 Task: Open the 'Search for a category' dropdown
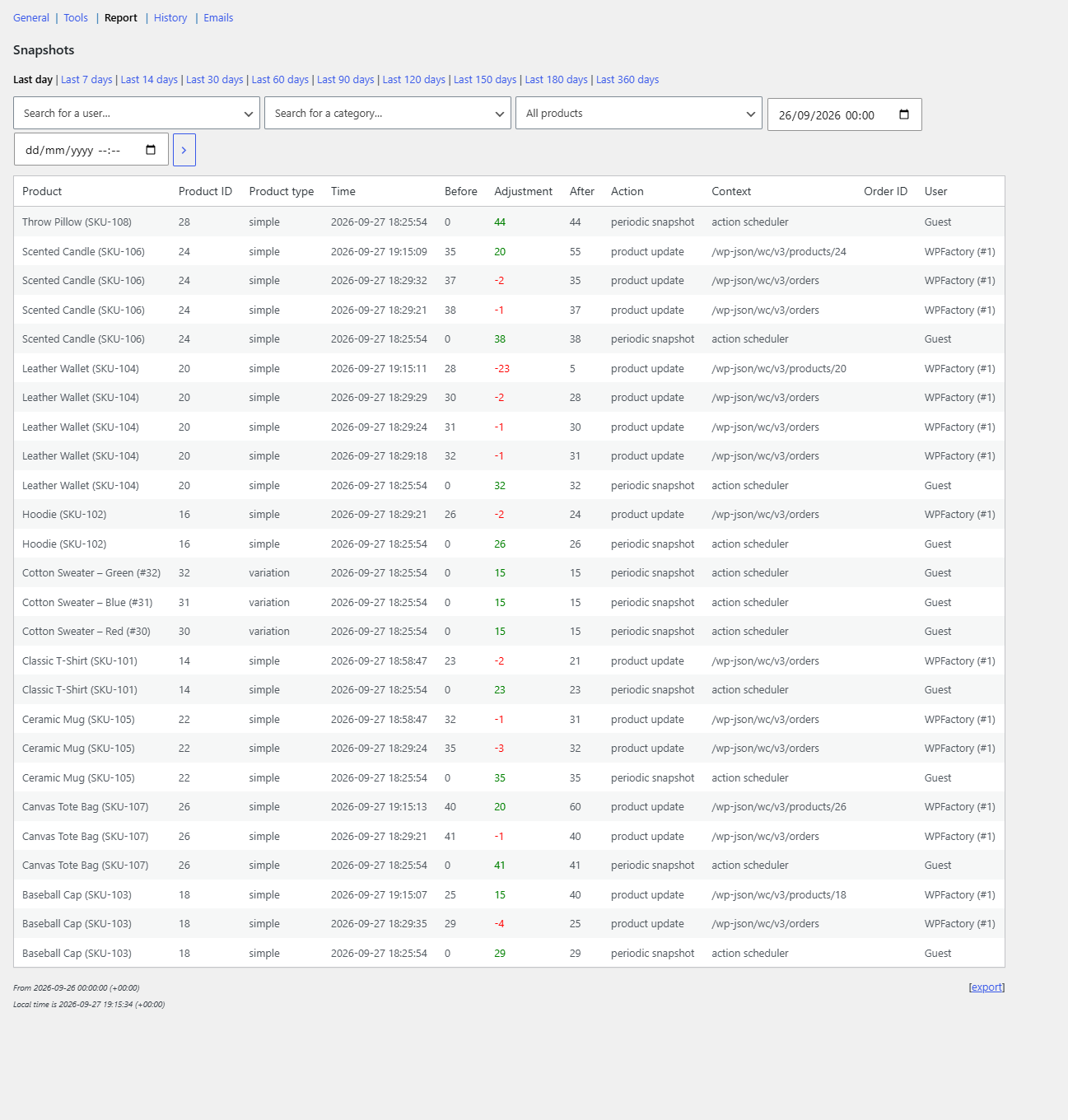tap(388, 113)
